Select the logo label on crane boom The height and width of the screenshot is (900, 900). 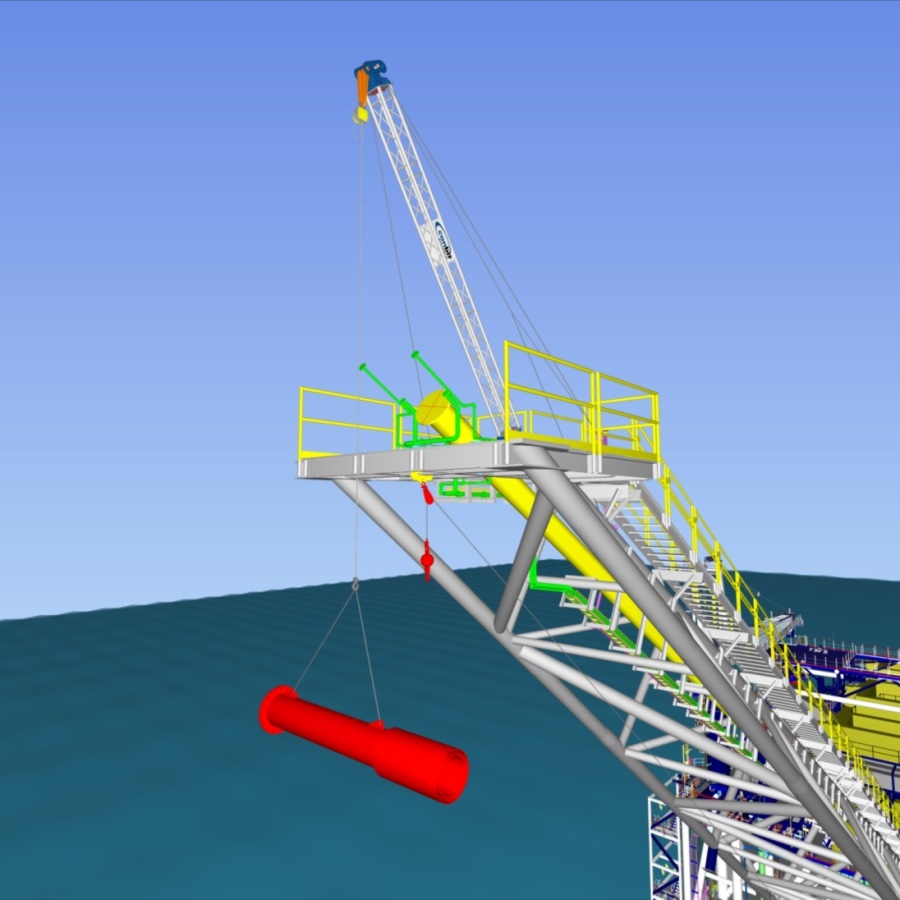coord(444,240)
